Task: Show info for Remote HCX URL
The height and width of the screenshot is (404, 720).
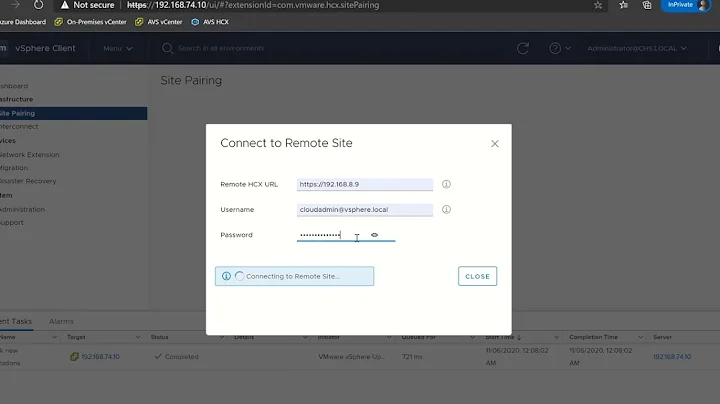Action: click(x=446, y=184)
